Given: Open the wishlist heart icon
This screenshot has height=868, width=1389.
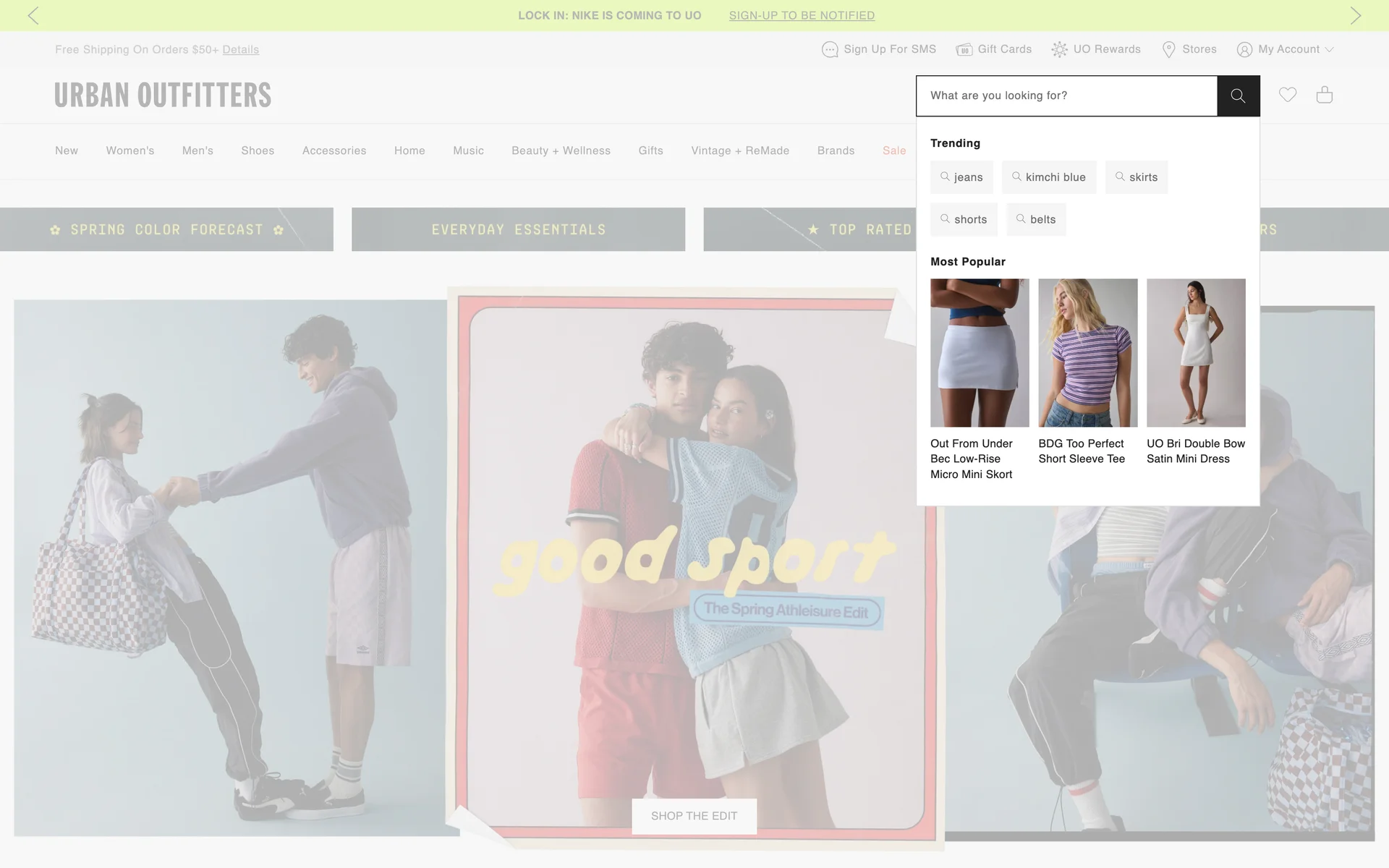Looking at the screenshot, I should click(1288, 95).
